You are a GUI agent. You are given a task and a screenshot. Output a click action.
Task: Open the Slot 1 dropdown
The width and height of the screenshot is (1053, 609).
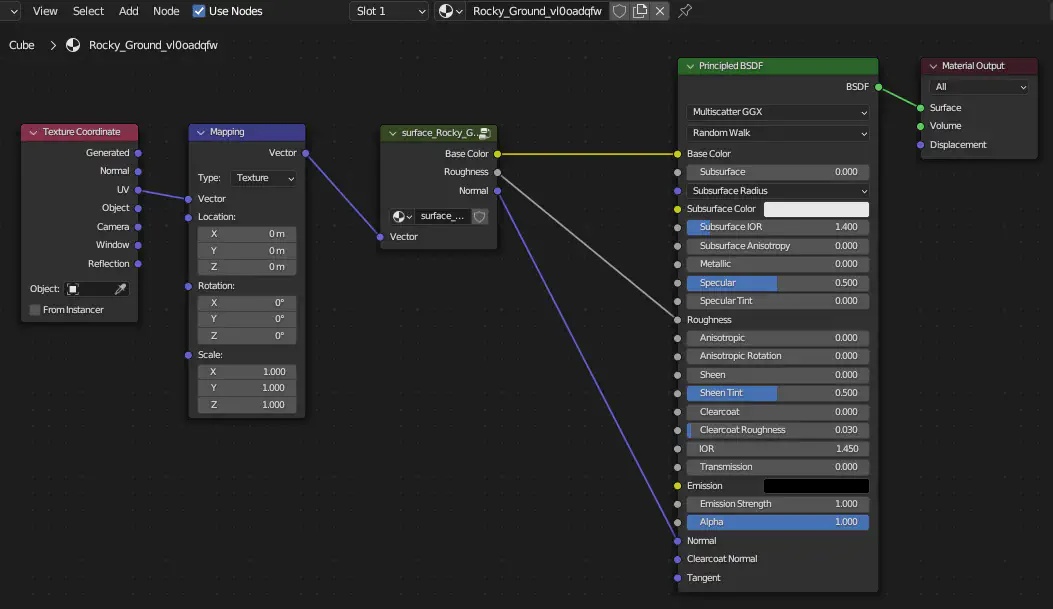pos(389,11)
